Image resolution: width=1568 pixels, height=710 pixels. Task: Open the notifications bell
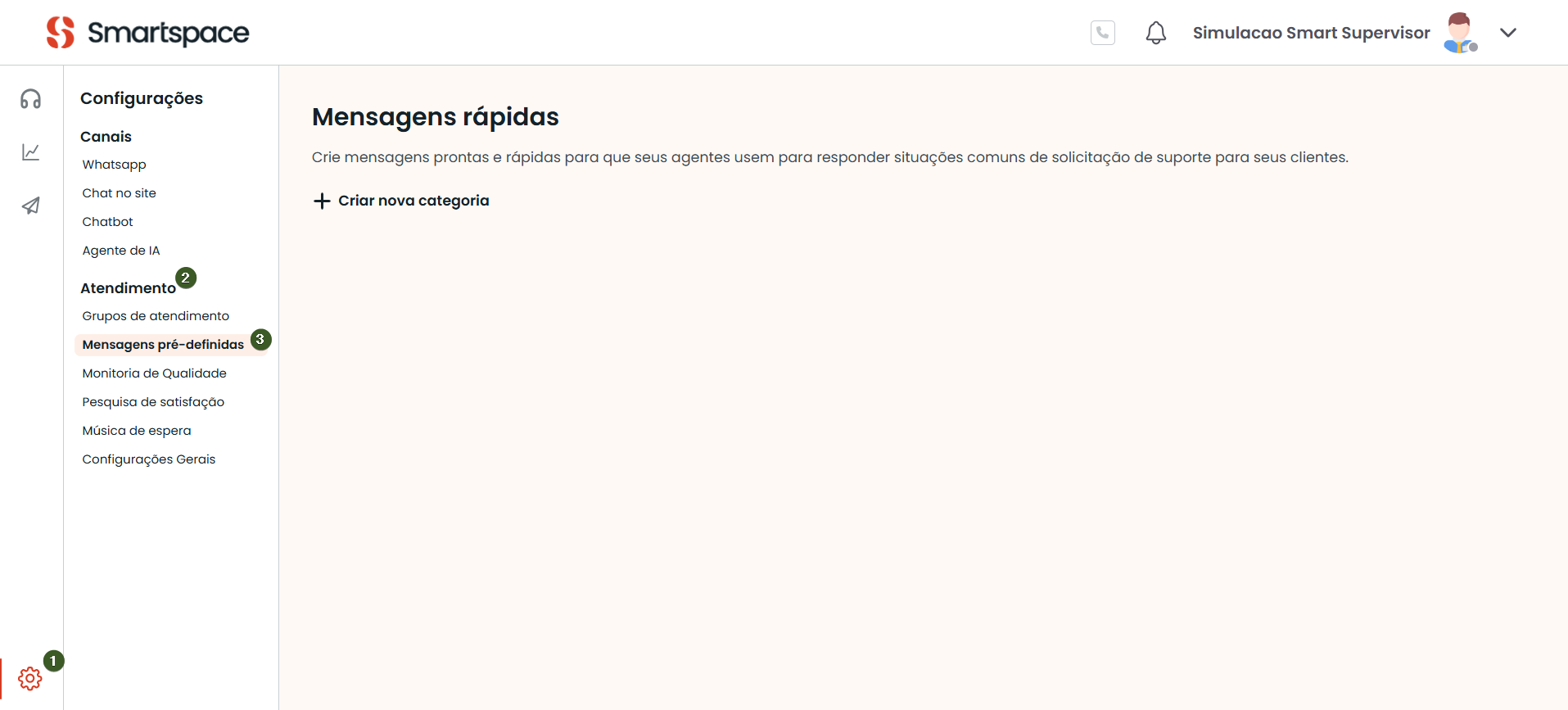coord(1155,33)
